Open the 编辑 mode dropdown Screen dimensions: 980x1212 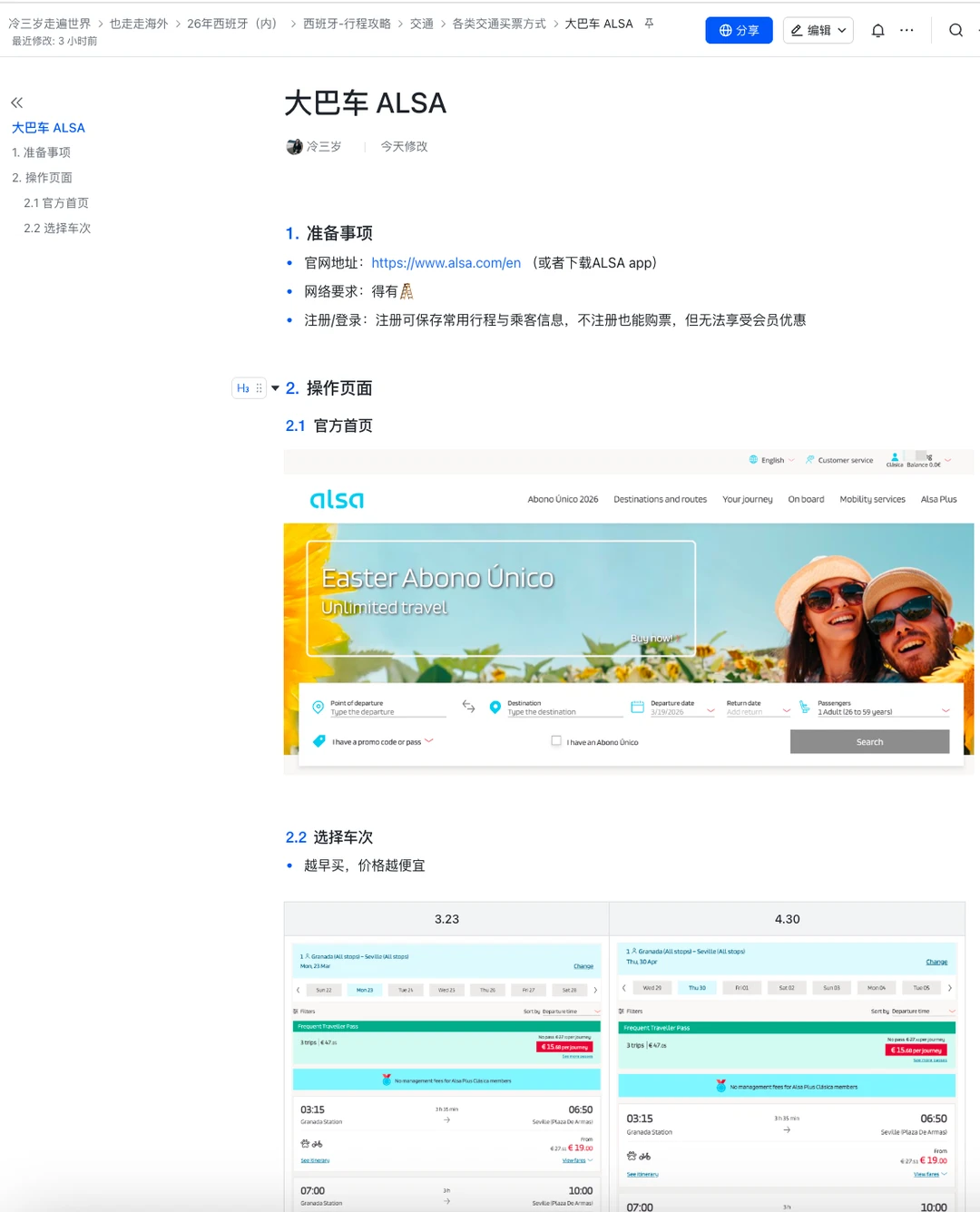click(x=818, y=30)
